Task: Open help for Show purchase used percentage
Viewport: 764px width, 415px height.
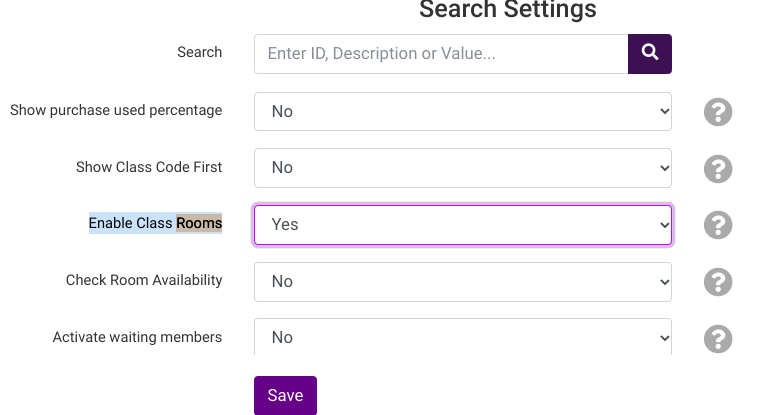Action: (718, 111)
